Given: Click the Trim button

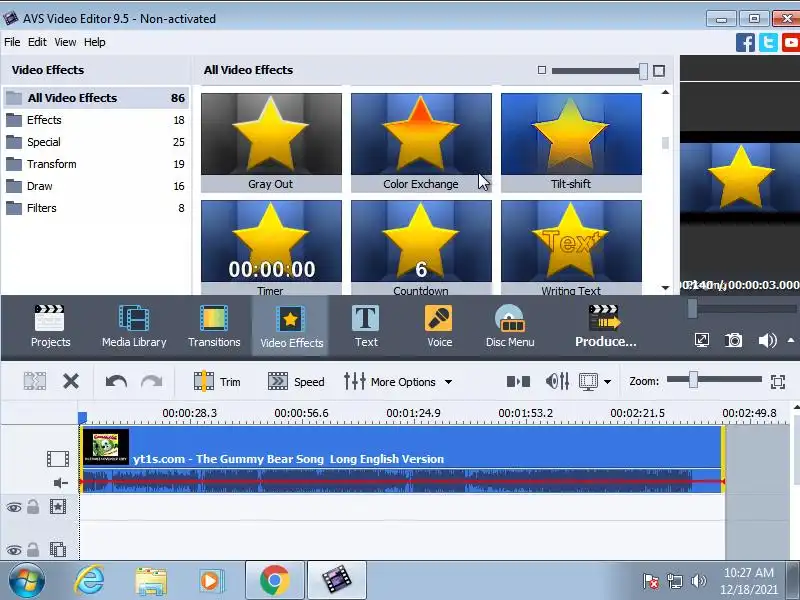Looking at the screenshot, I should point(217,382).
